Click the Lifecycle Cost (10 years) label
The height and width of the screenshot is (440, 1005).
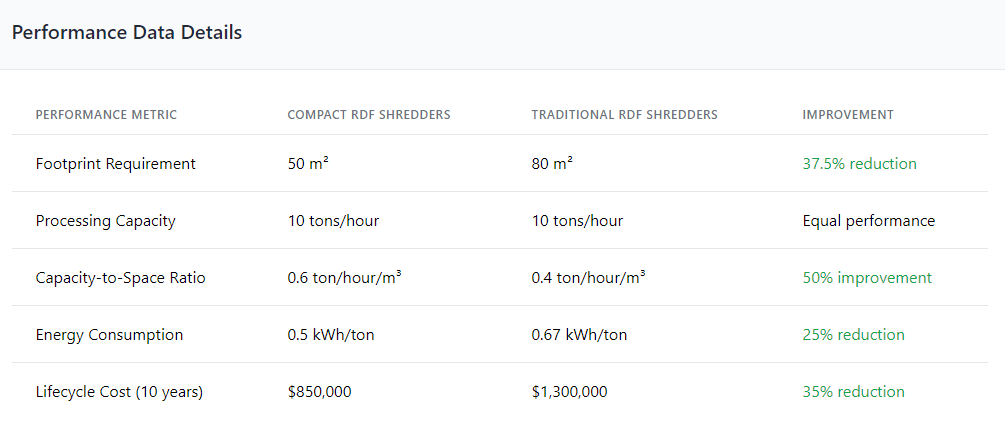click(119, 392)
